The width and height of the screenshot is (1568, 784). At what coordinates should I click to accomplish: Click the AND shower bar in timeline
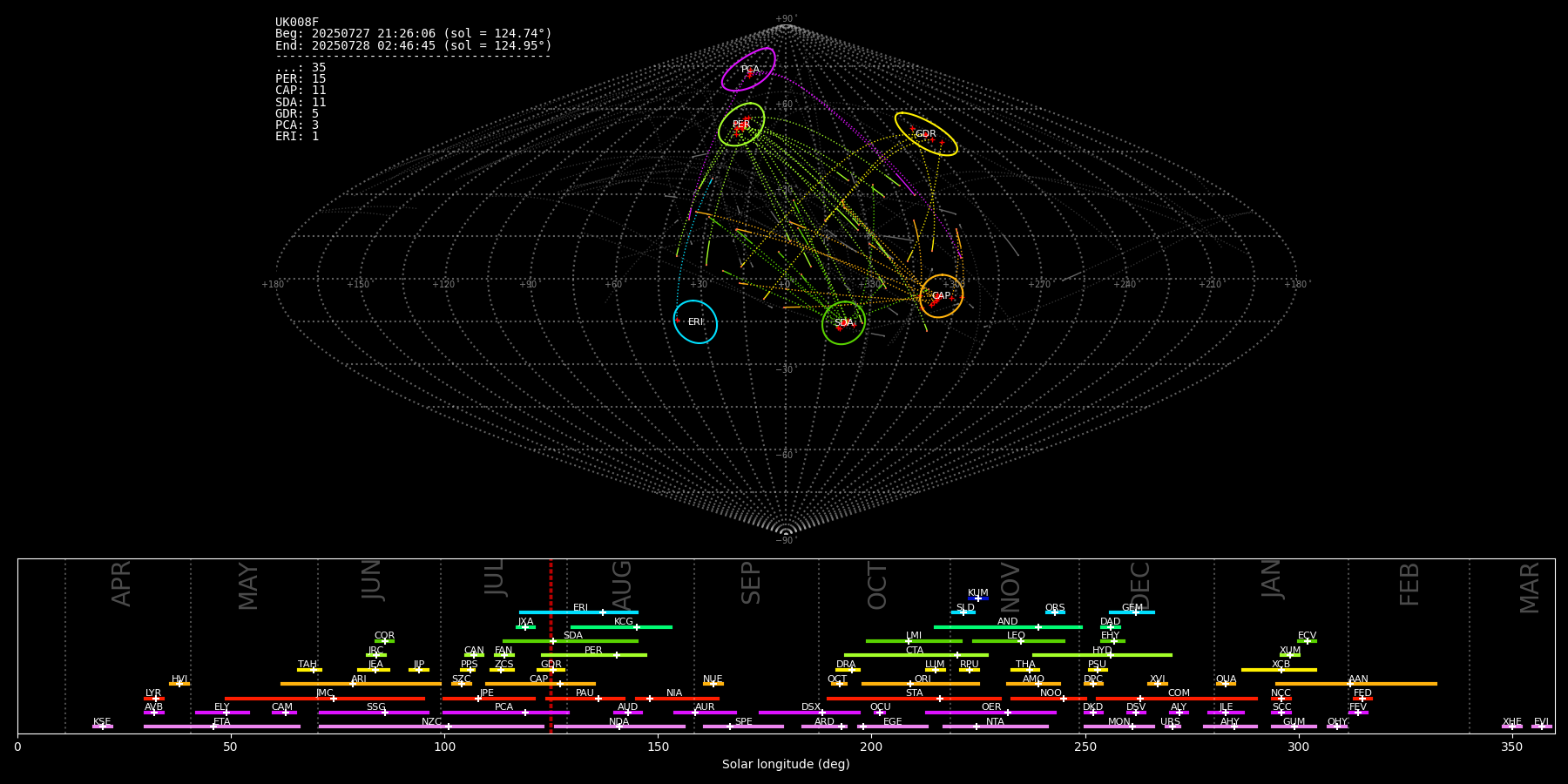(x=1008, y=627)
